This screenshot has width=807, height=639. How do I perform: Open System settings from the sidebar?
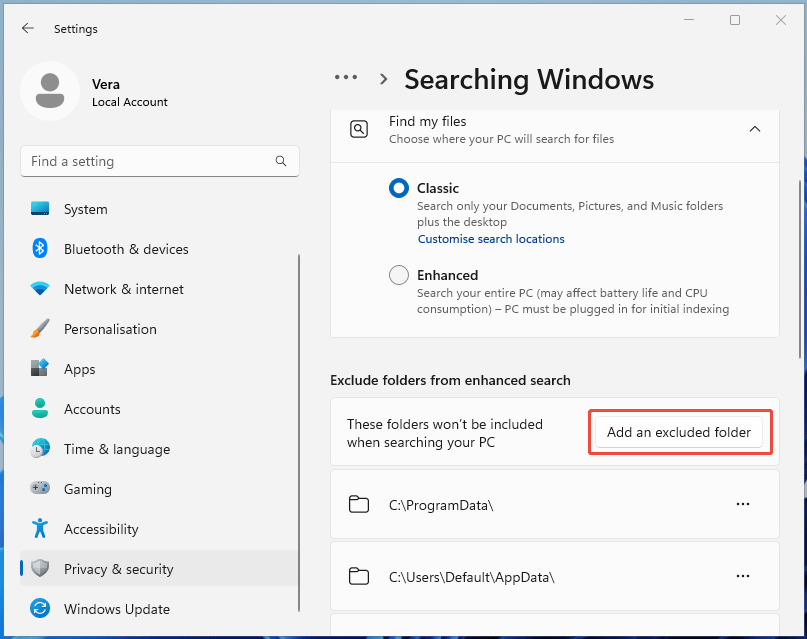click(x=85, y=209)
